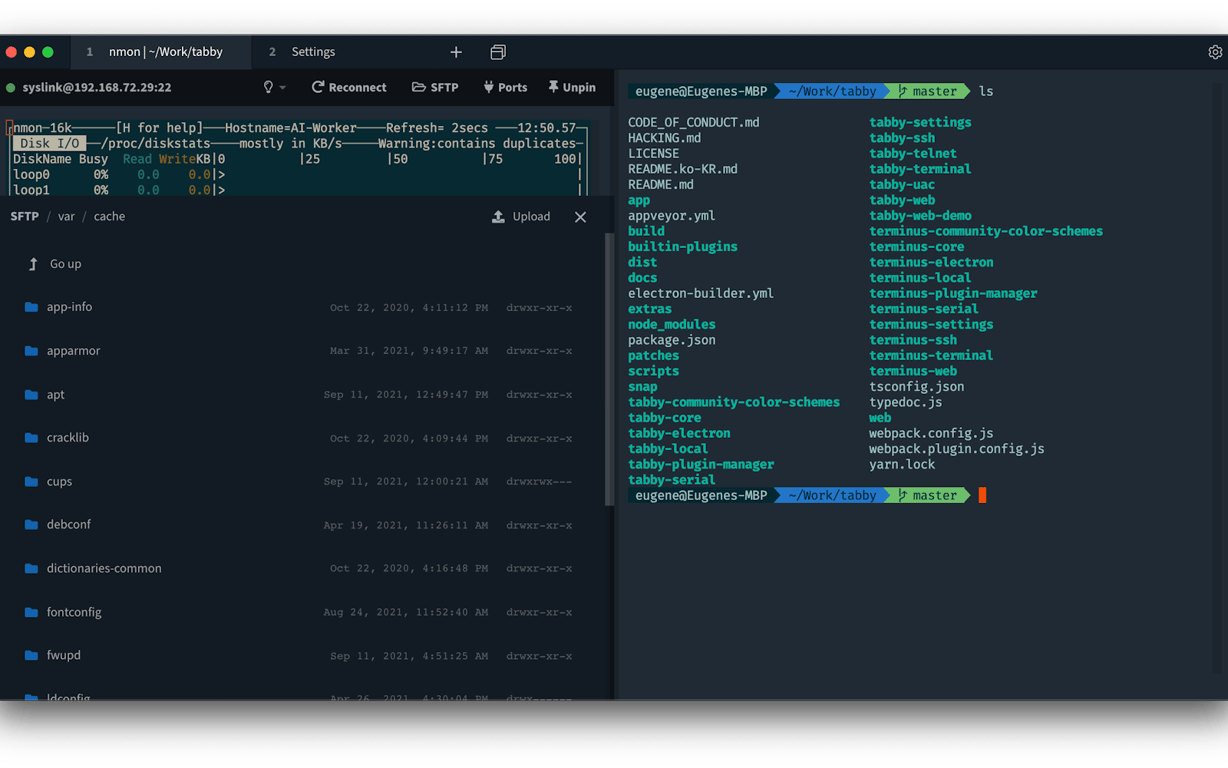The height and width of the screenshot is (768, 1228).
Task: Switch to the Settings tab
Action: 312,52
